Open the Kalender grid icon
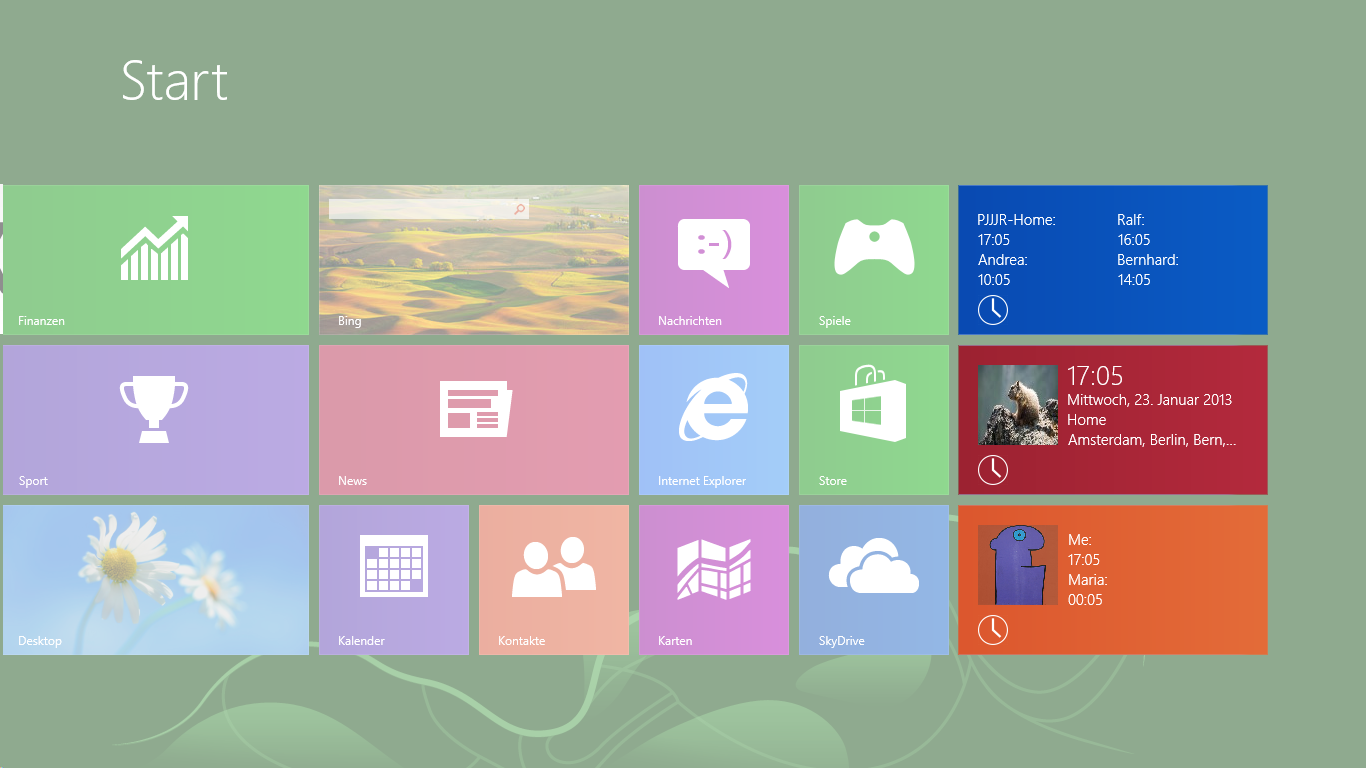This screenshot has width=1366, height=768. [x=394, y=566]
